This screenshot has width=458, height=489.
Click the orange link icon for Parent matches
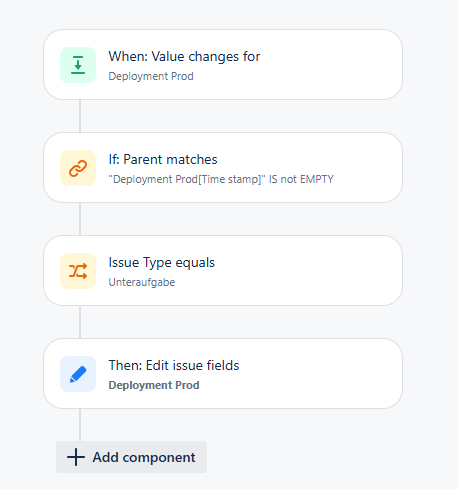[x=78, y=168]
